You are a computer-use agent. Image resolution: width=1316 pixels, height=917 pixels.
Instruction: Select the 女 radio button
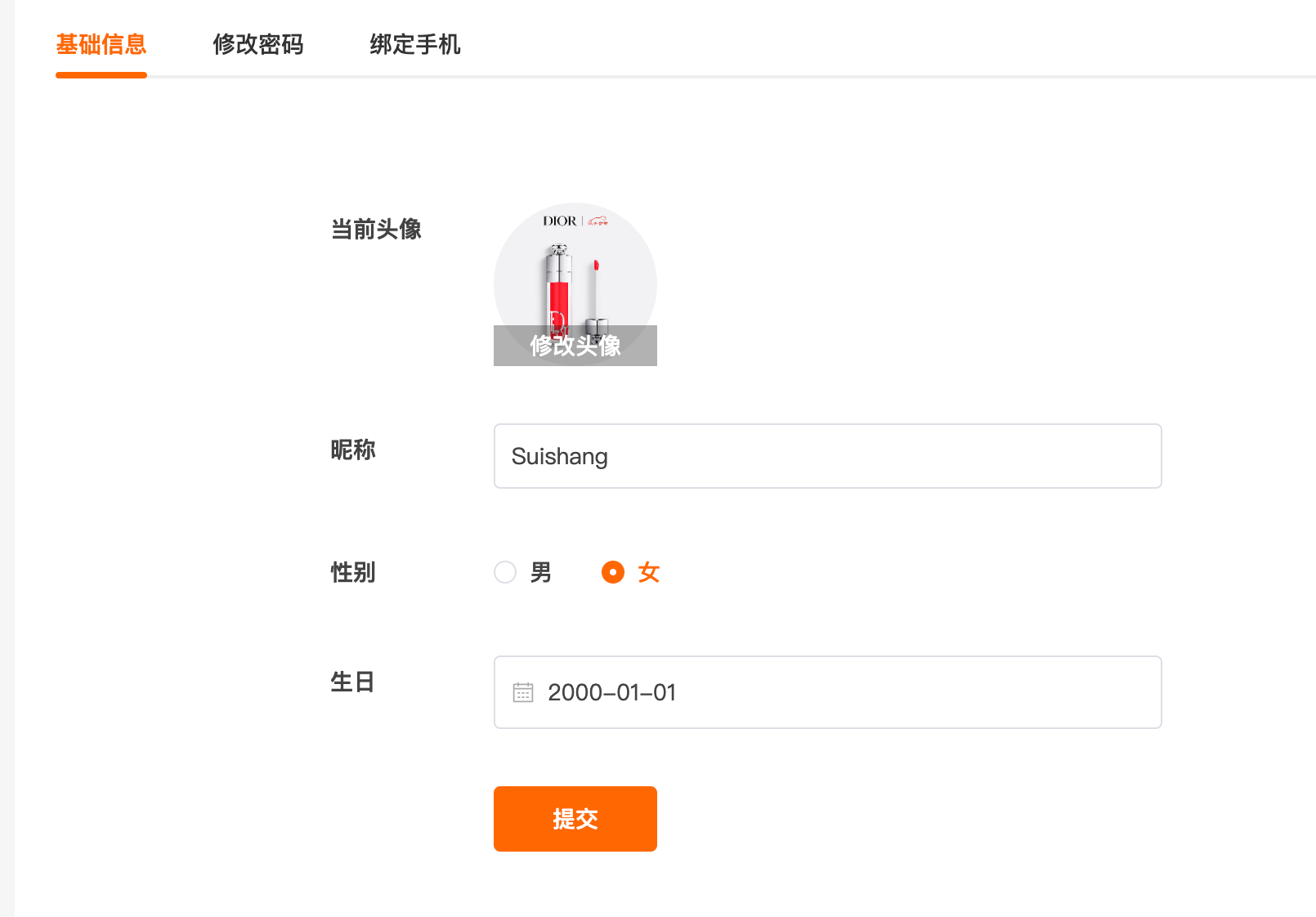tap(613, 572)
